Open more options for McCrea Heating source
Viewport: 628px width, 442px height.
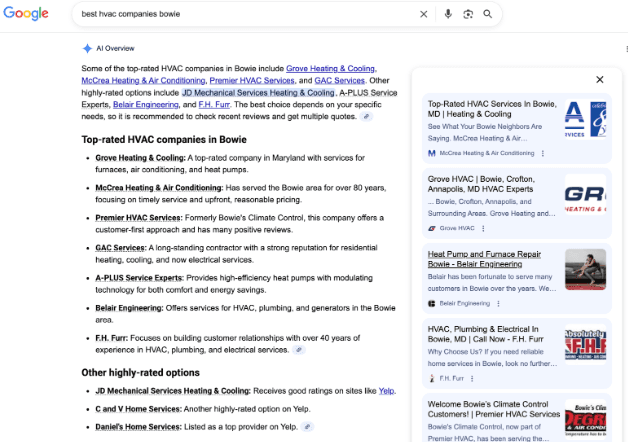point(543,153)
